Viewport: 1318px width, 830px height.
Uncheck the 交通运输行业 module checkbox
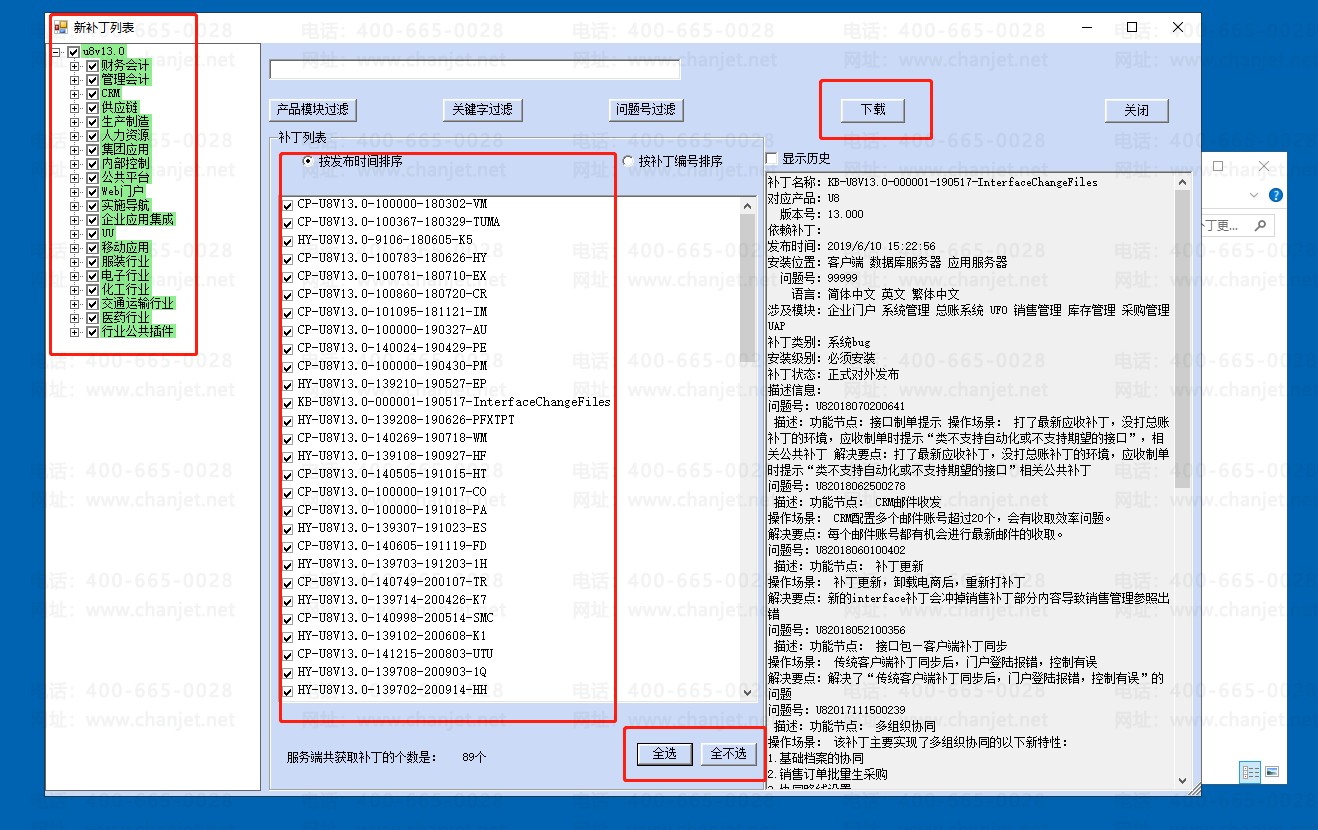coord(92,304)
